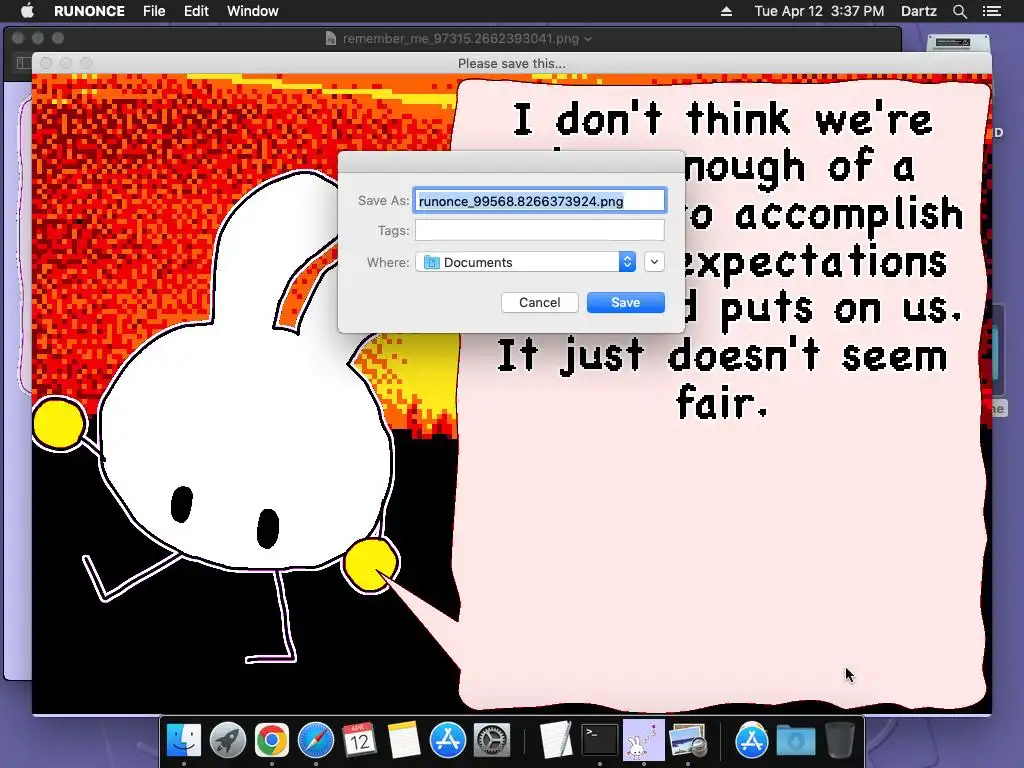Click the pink speech bubble text

[726, 261]
